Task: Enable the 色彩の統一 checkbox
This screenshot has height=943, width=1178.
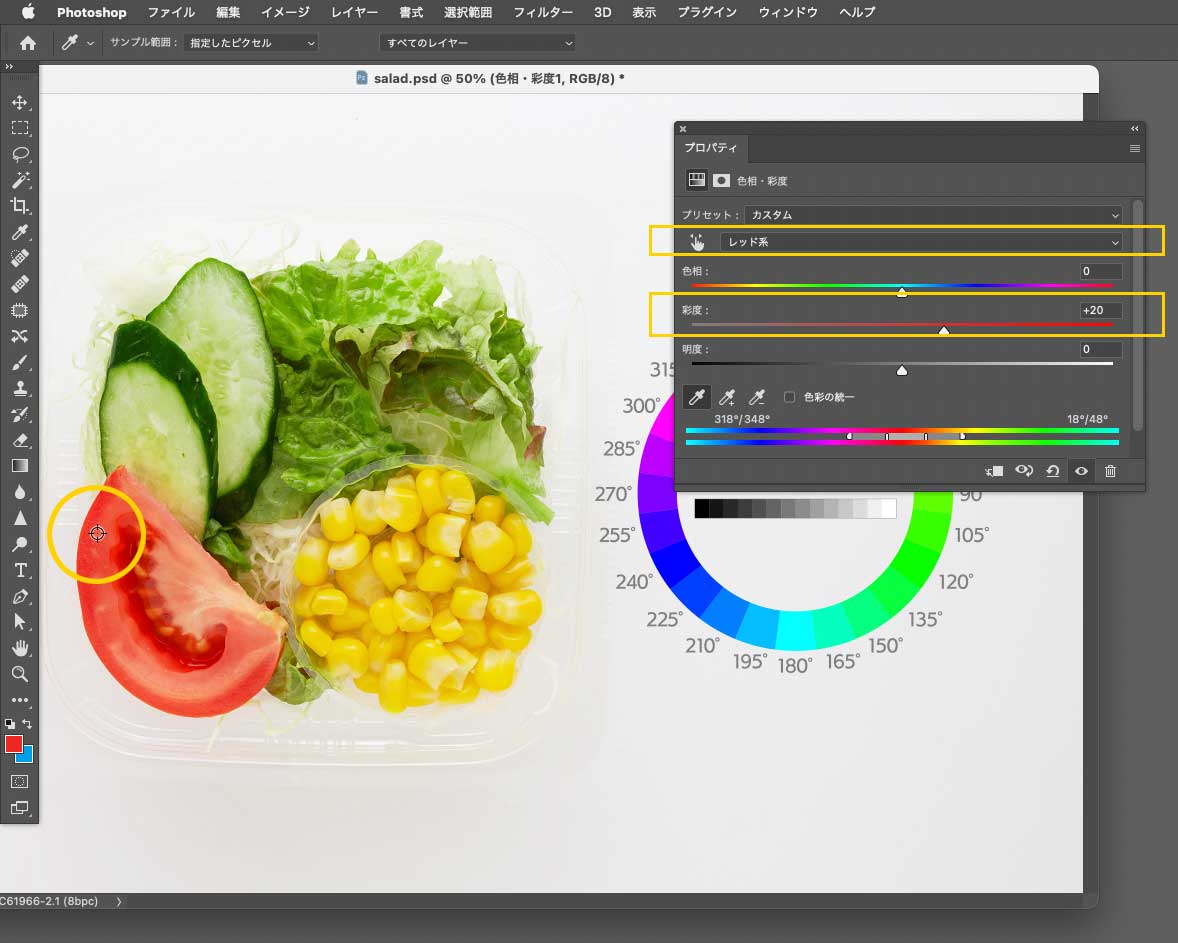Action: (x=789, y=397)
